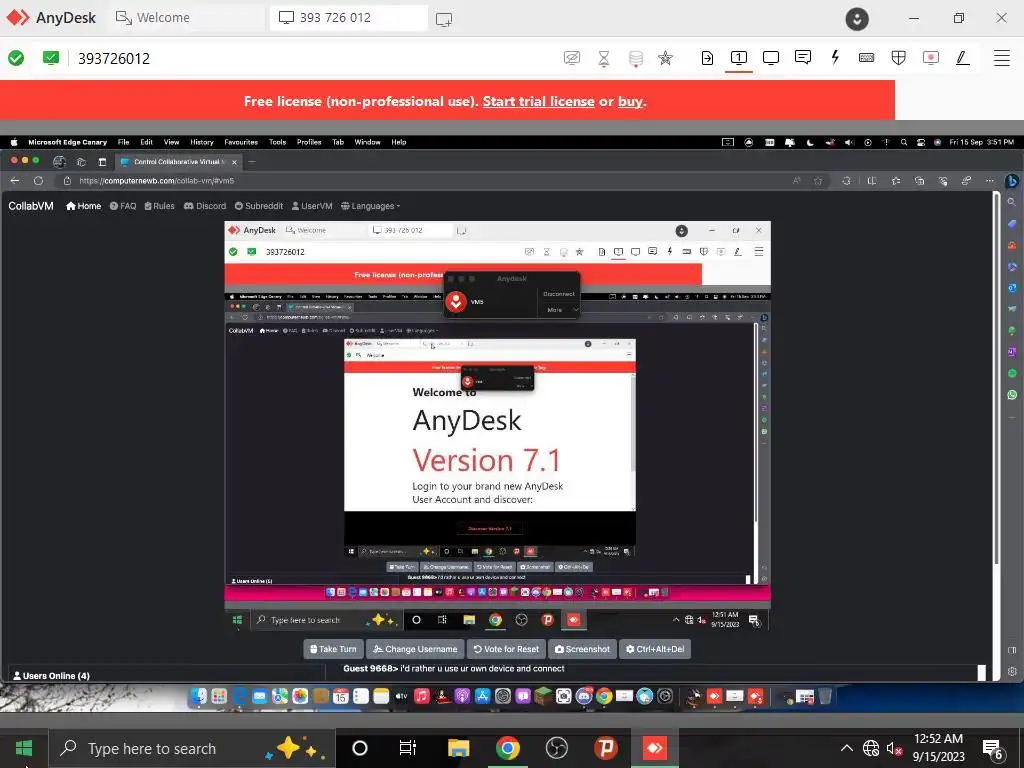Open file transfer in outer AnyDesk toolbar
Screen dimensions: 1024x768
click(707, 58)
